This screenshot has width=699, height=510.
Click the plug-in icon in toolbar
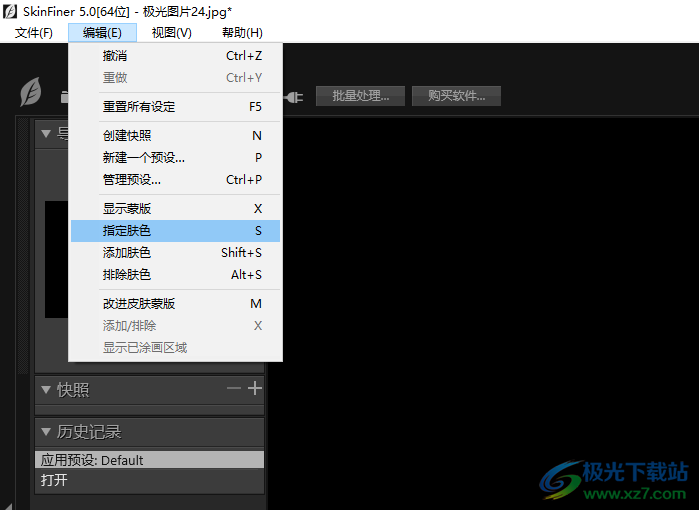click(x=294, y=97)
